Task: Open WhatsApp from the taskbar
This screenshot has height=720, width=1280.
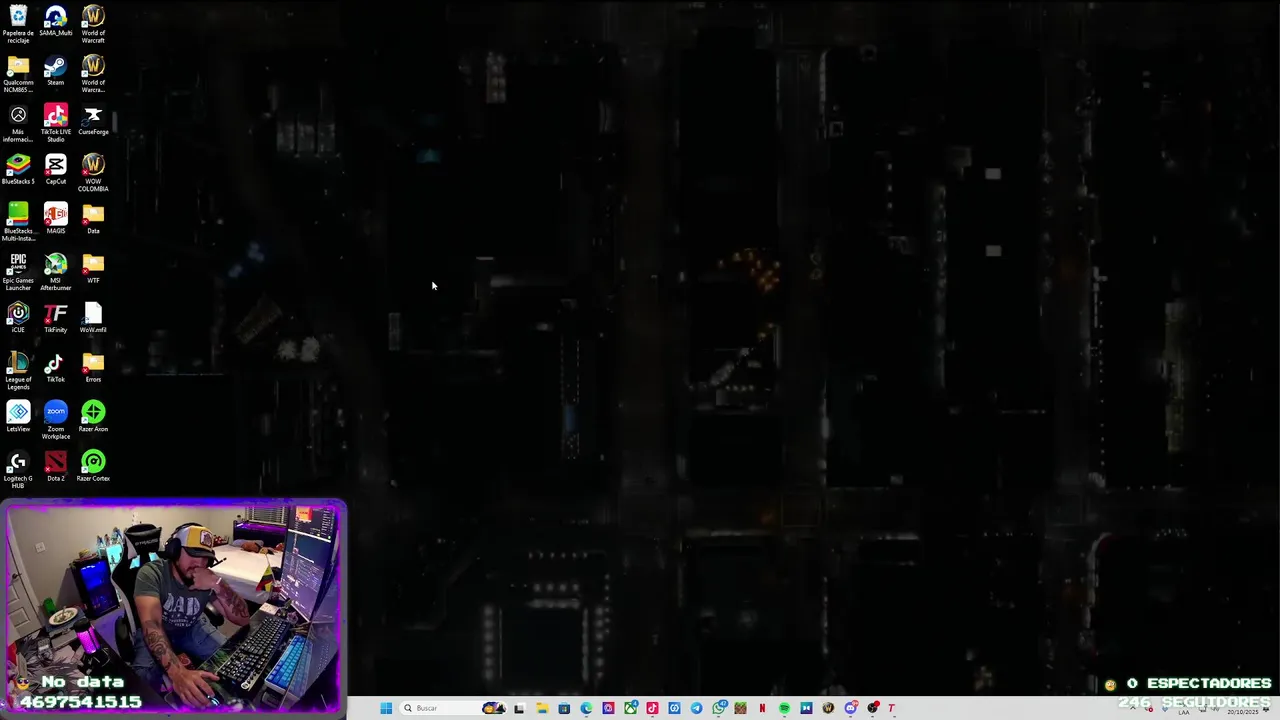Action: [719, 708]
